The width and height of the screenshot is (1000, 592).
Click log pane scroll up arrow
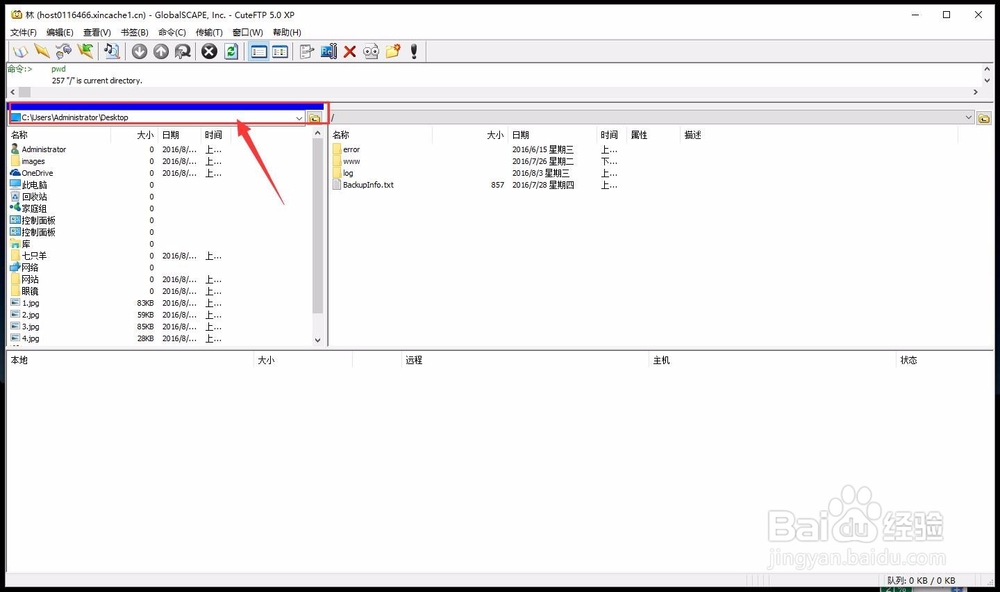pos(987,69)
